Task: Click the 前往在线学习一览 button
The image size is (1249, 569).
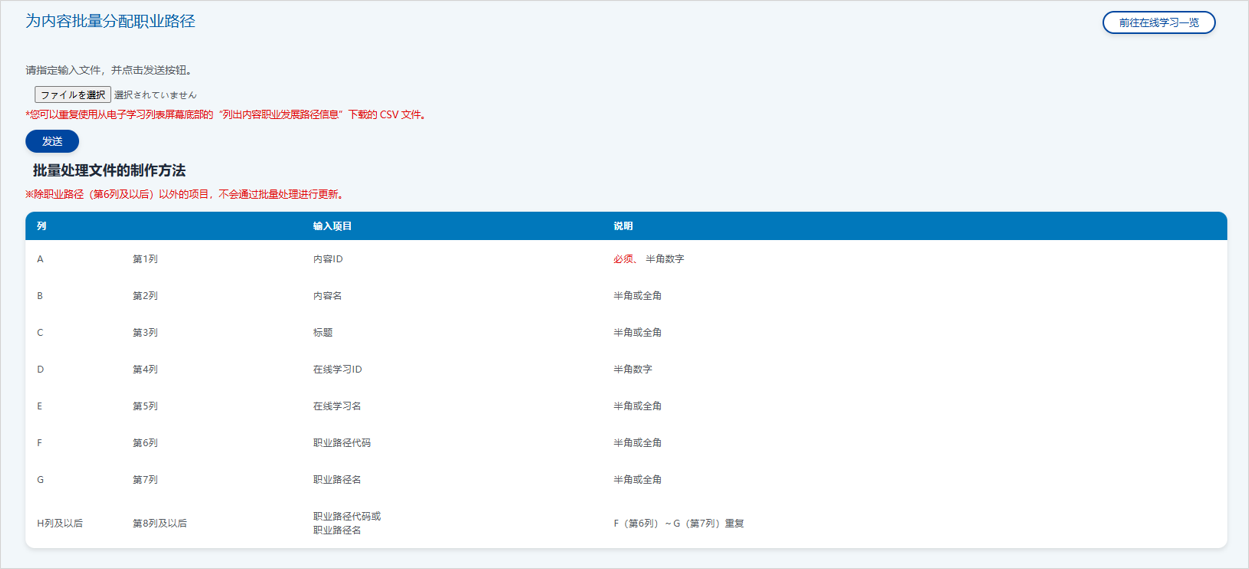Action: 1158,23
